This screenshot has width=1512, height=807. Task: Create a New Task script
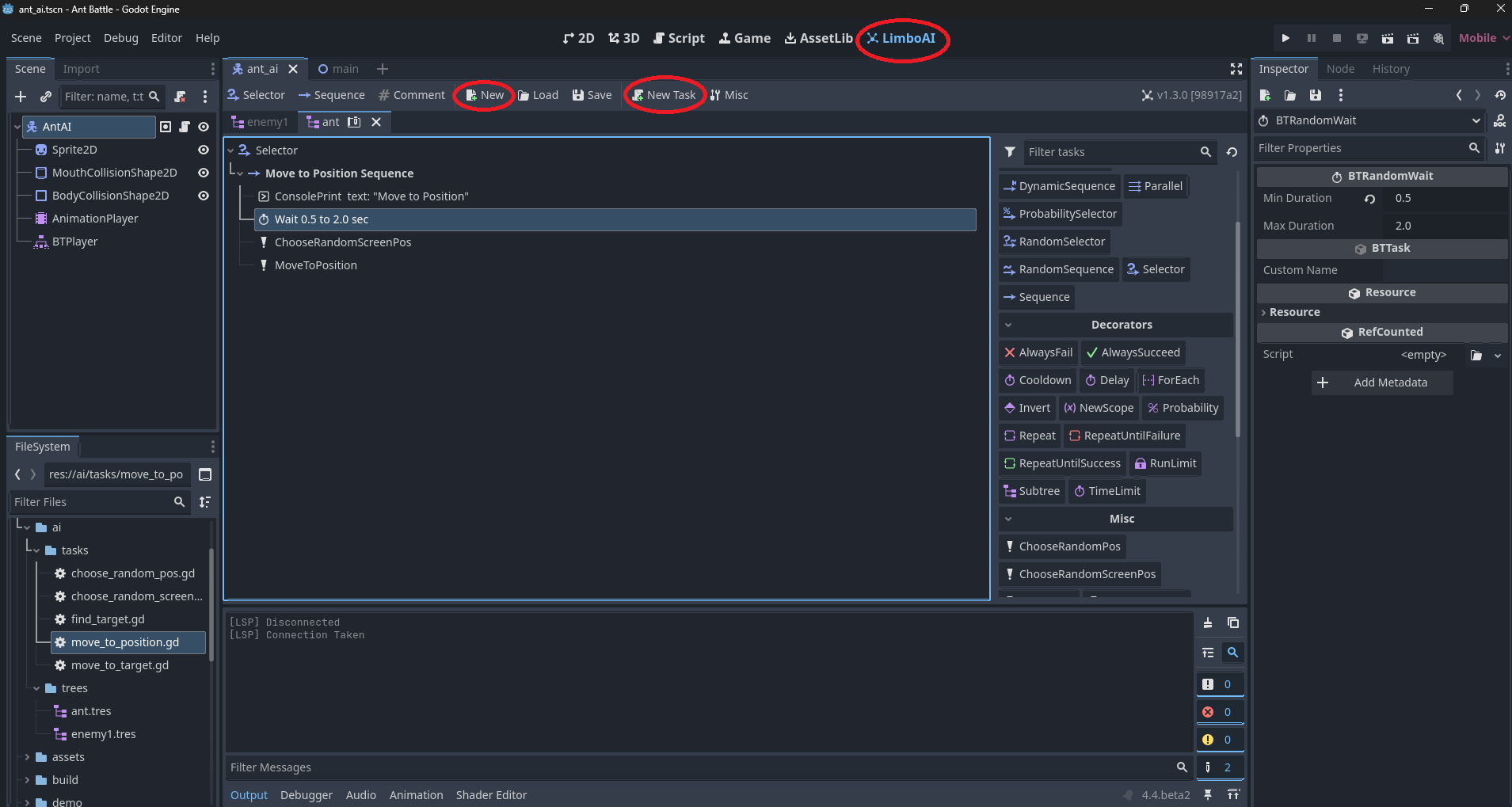[x=664, y=95]
